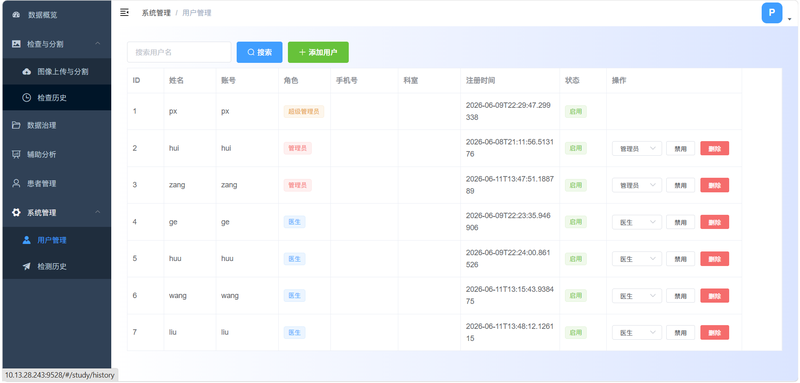The image size is (800, 383).
Task: Click the folder icon beside 数据治理
Action: pos(16,125)
